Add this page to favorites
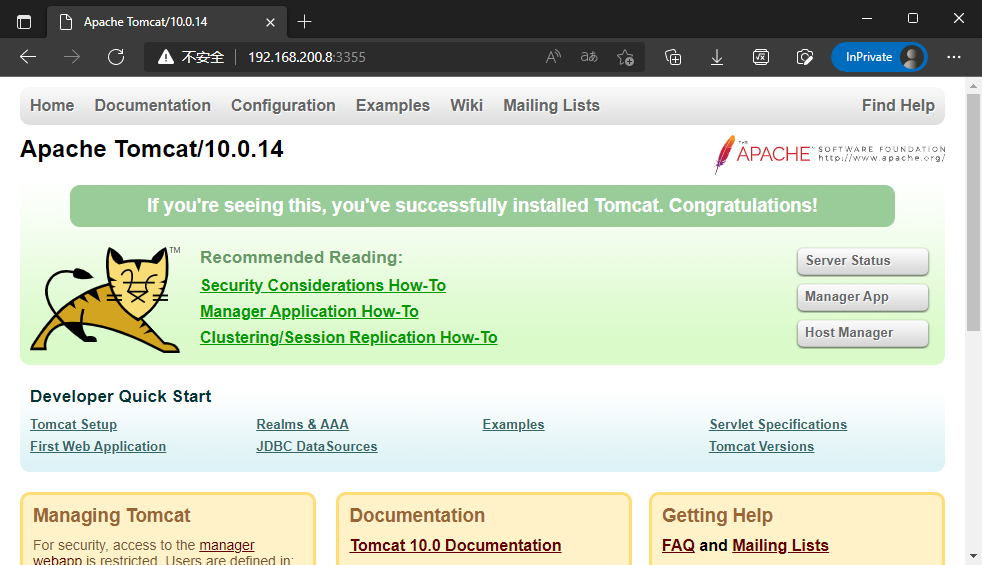982x565 pixels. [625, 57]
